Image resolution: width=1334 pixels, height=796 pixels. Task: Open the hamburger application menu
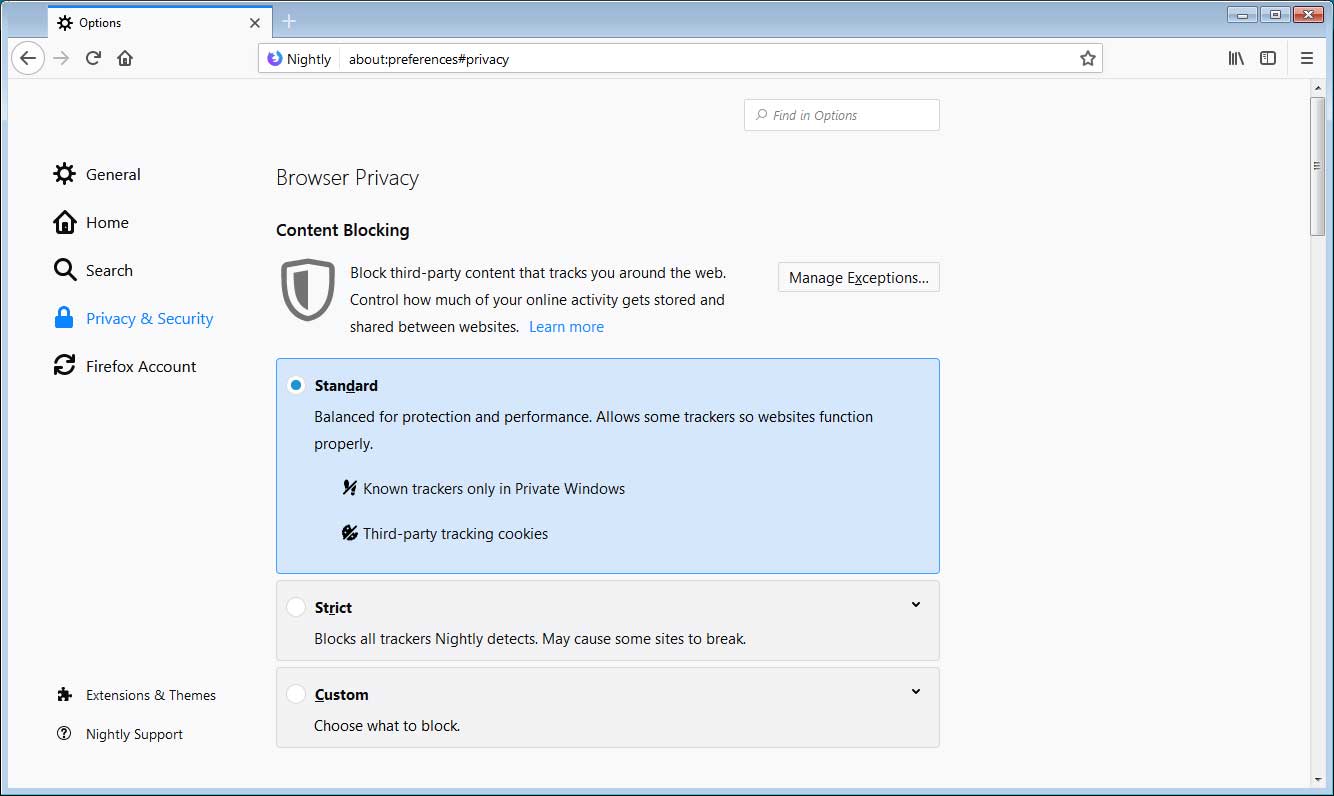1307,58
